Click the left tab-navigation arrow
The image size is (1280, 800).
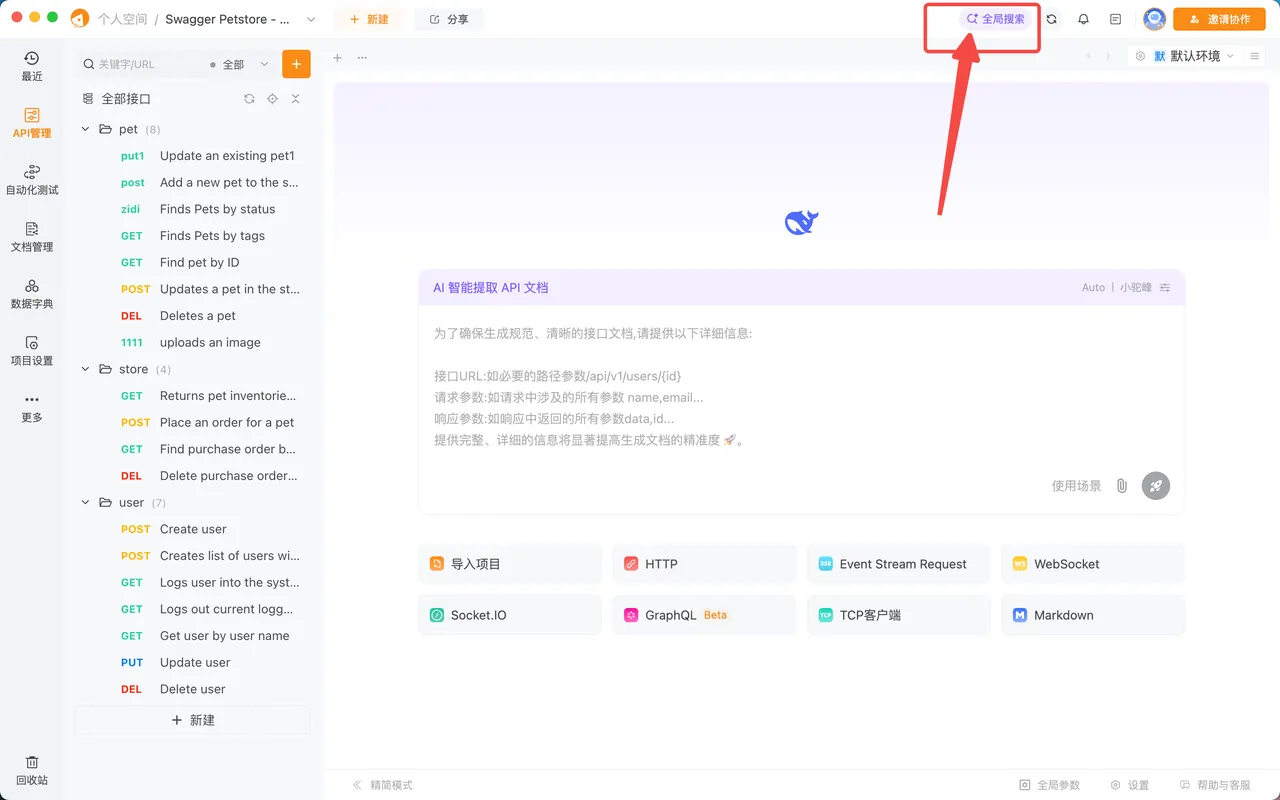coord(1088,56)
